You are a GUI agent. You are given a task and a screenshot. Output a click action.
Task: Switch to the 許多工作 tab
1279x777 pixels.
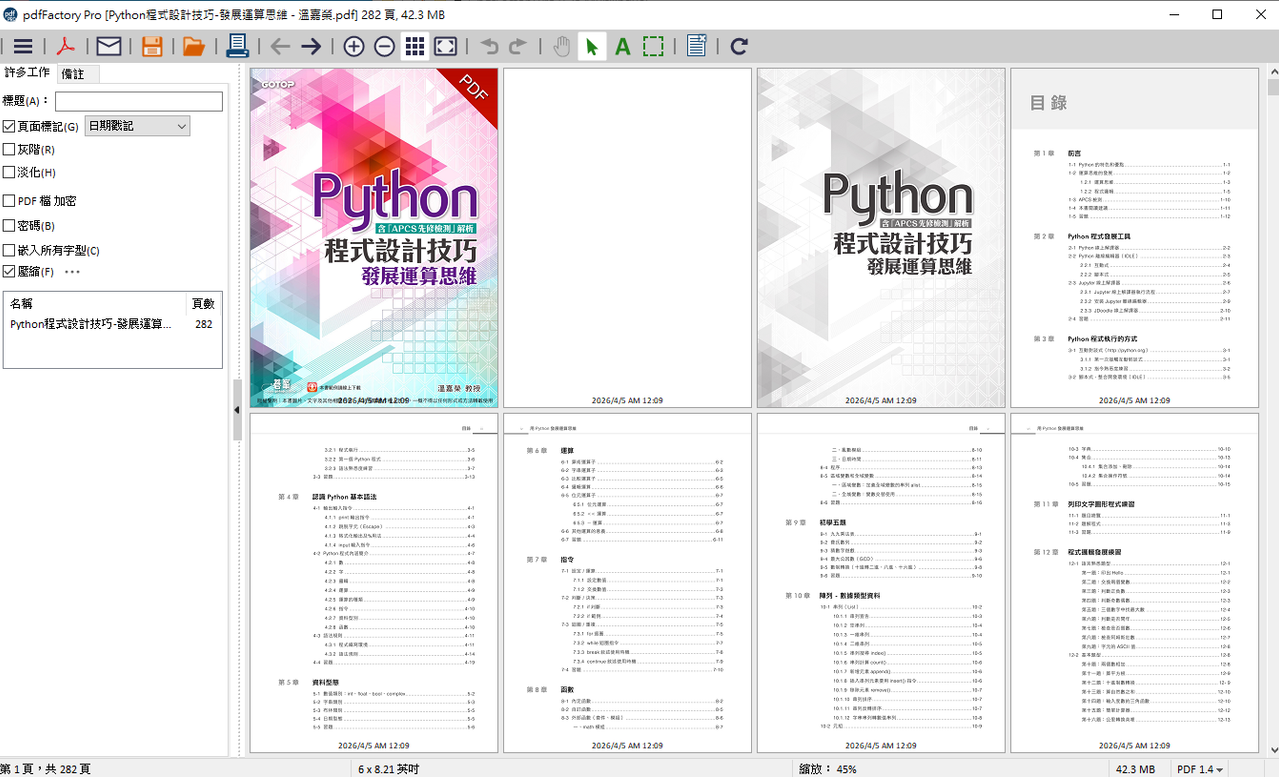tap(27, 73)
